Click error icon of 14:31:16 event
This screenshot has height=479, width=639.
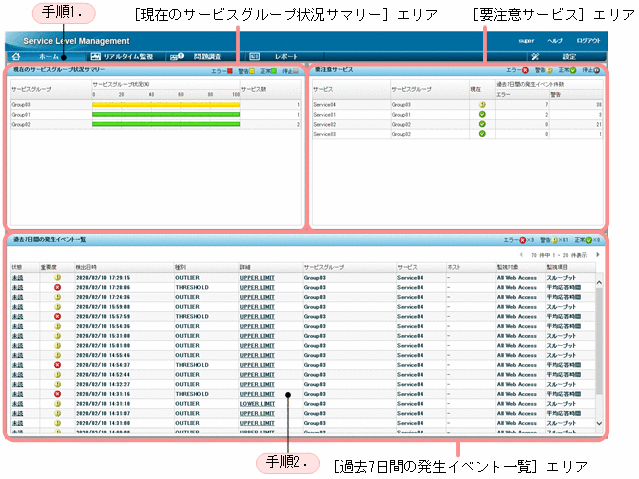[57, 394]
